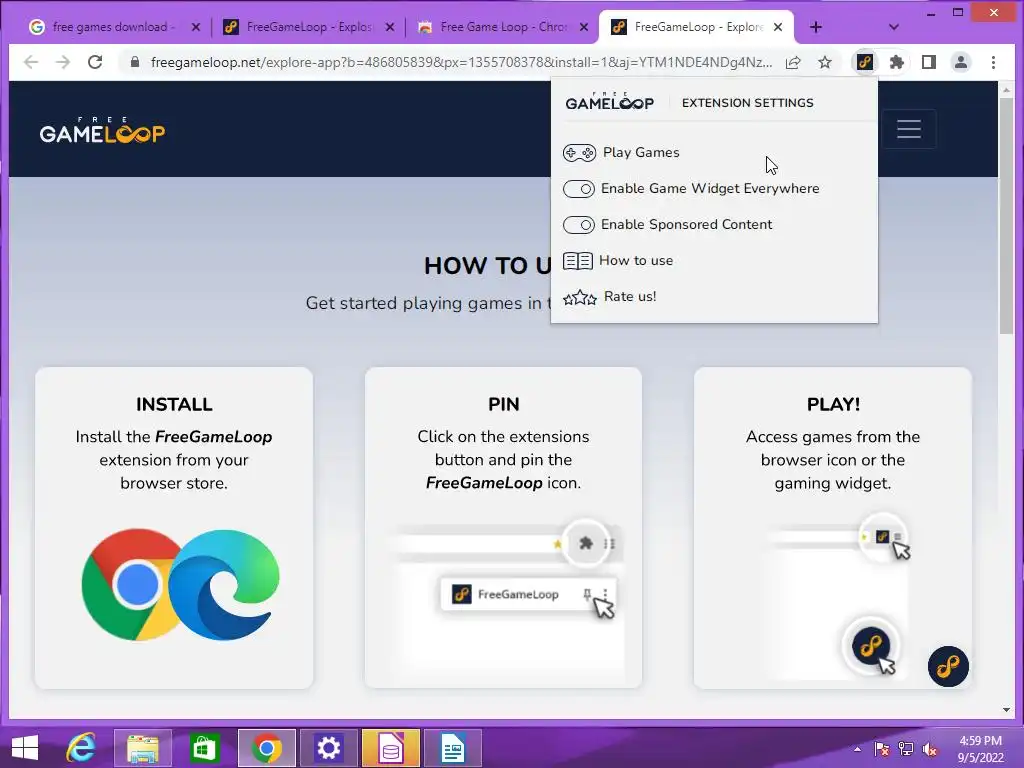The image size is (1024, 768).
Task: Go forward with the forward arrow
Action: [63, 62]
